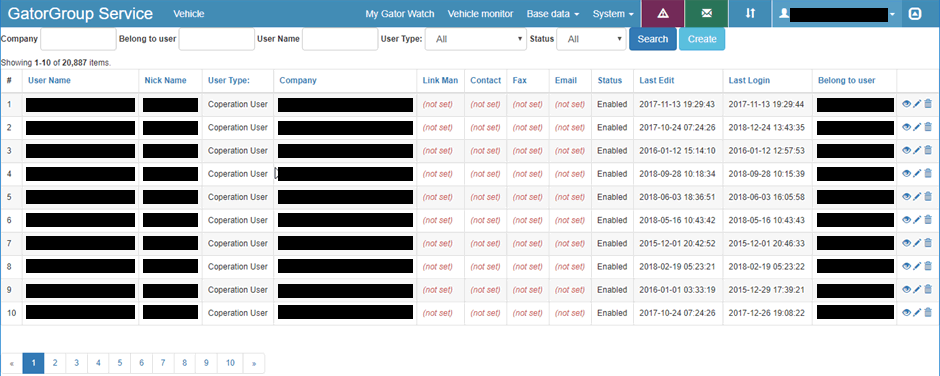Open Vehicle monitor menu item

coord(481,14)
